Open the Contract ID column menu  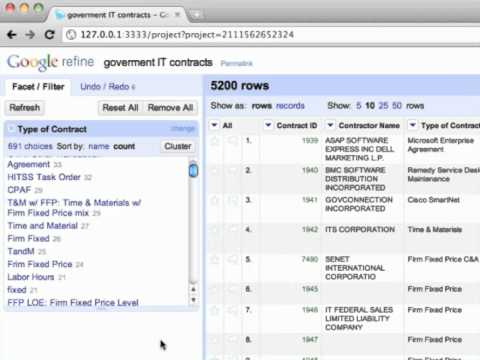(268, 125)
